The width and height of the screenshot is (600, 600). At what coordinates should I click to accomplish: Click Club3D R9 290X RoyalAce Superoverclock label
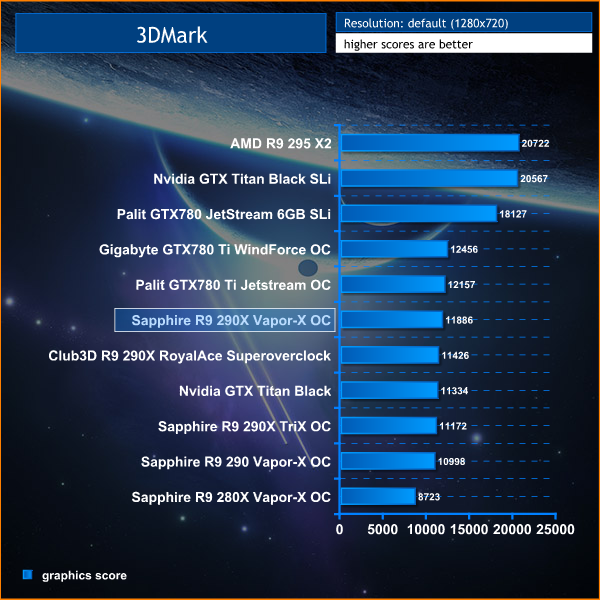(189, 356)
